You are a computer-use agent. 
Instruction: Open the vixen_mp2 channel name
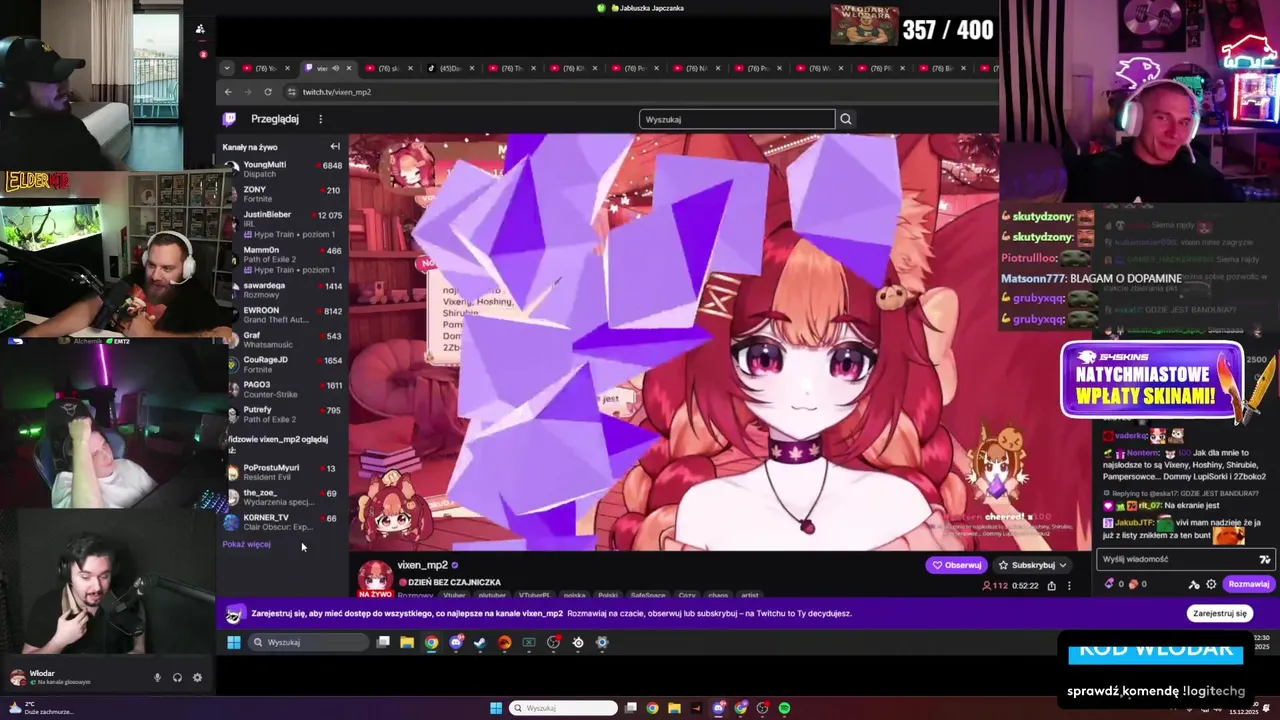tap(422, 565)
